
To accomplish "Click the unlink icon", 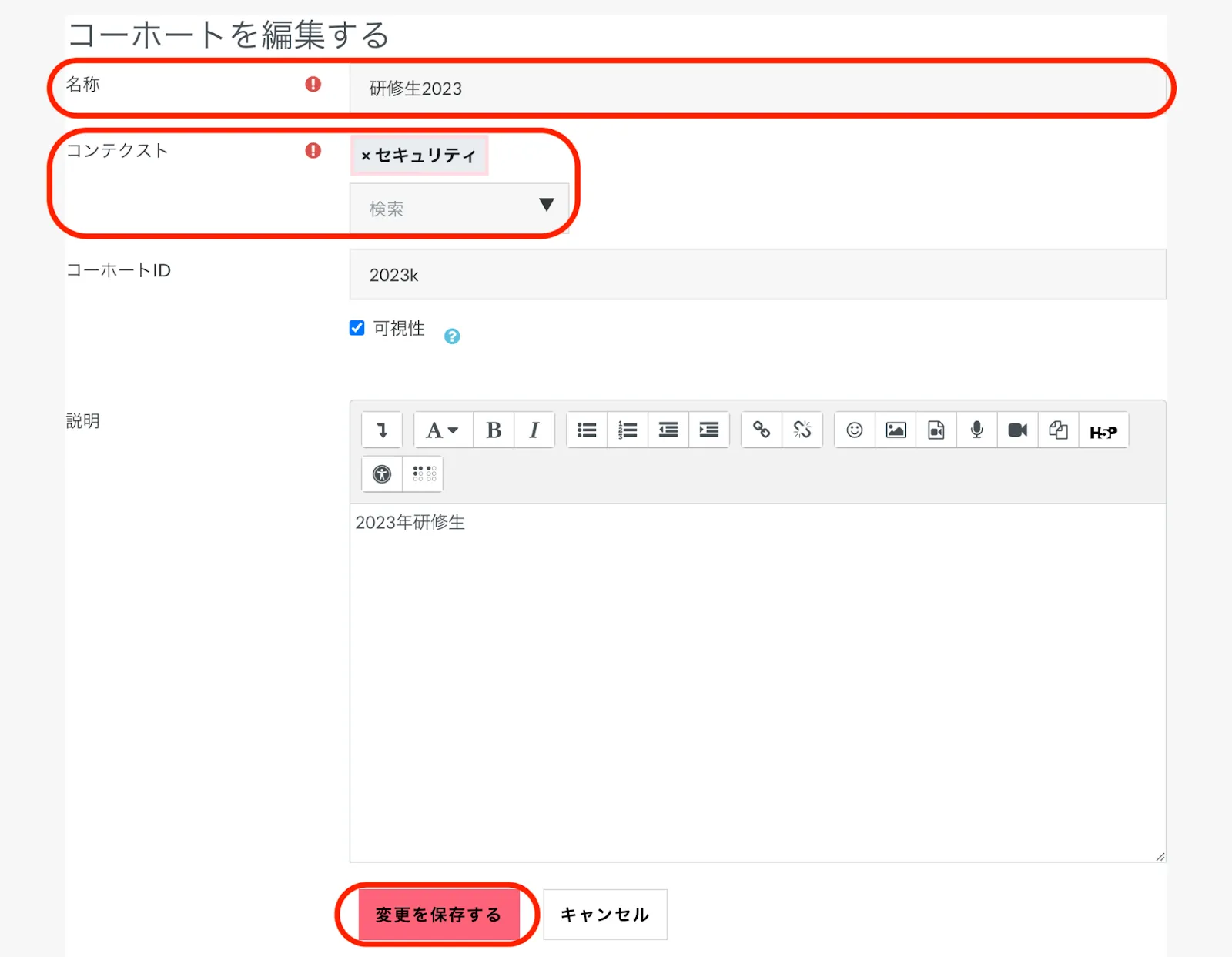I will tap(802, 430).
